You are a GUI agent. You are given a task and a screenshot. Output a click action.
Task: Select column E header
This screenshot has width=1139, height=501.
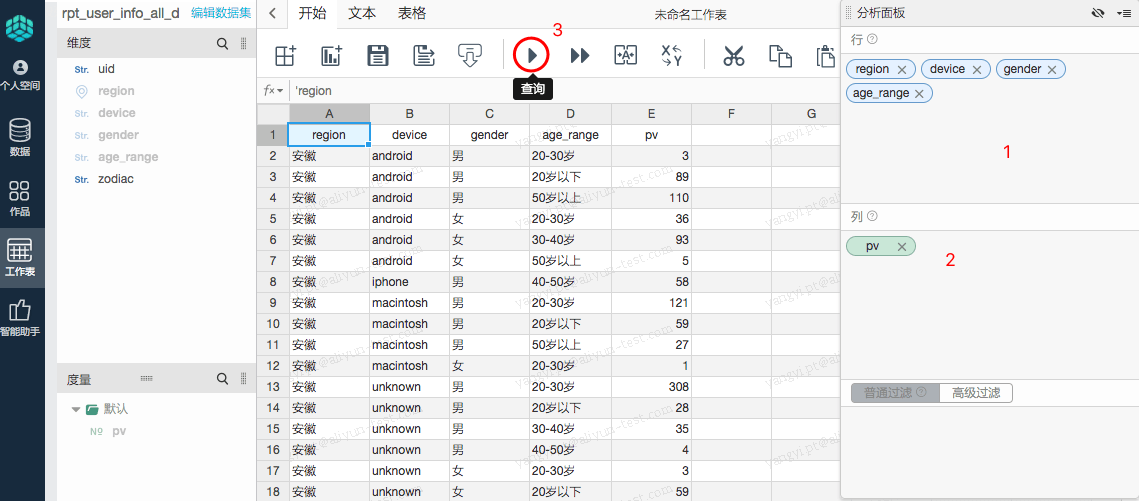[652, 113]
